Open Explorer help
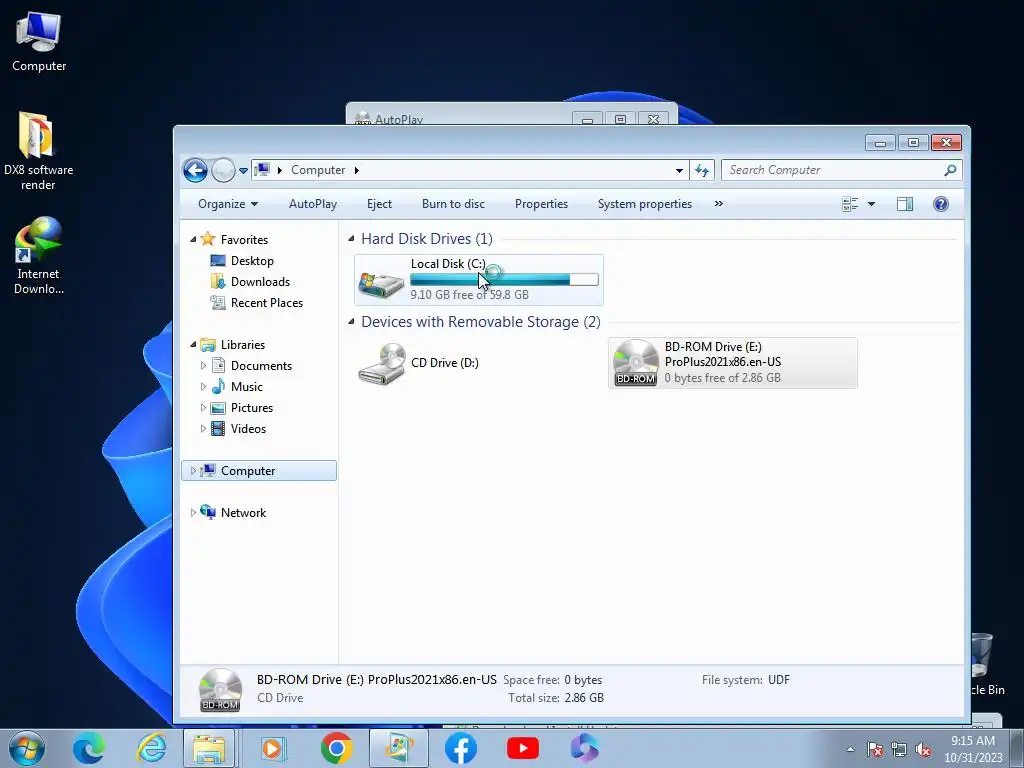This screenshot has height=768, width=1024. tap(940, 204)
